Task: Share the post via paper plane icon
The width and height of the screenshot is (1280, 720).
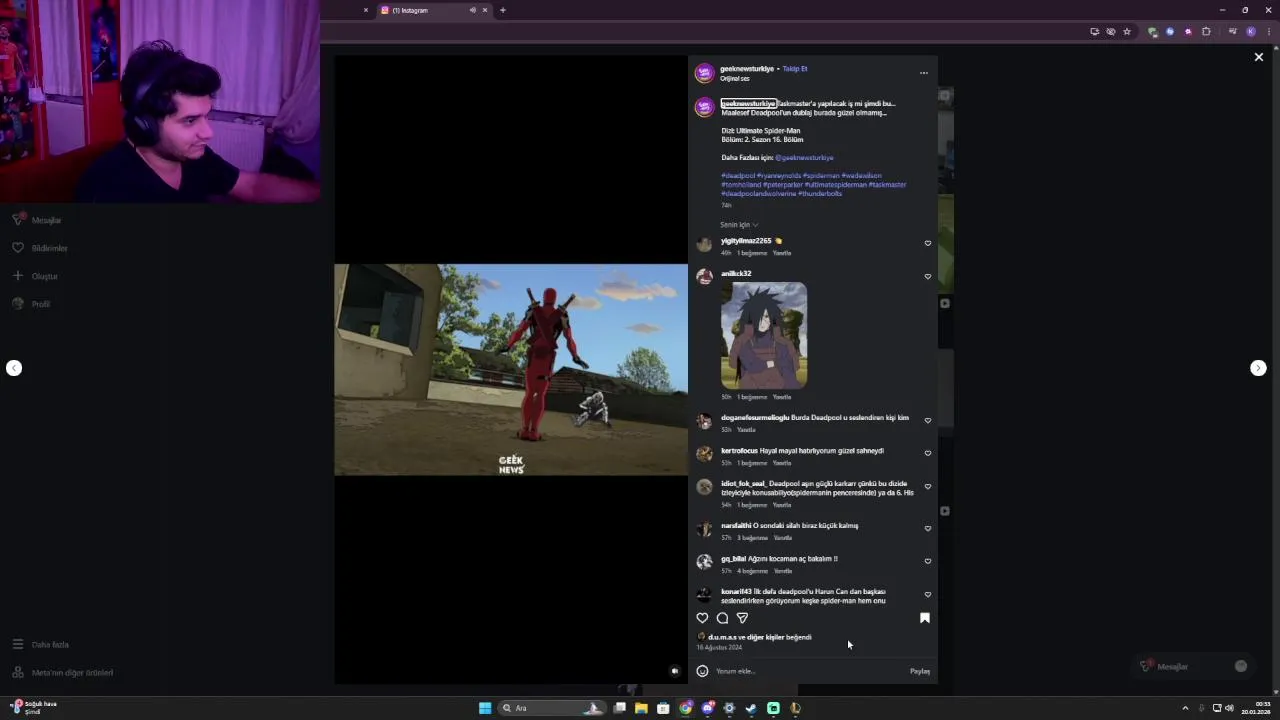Action: point(742,618)
